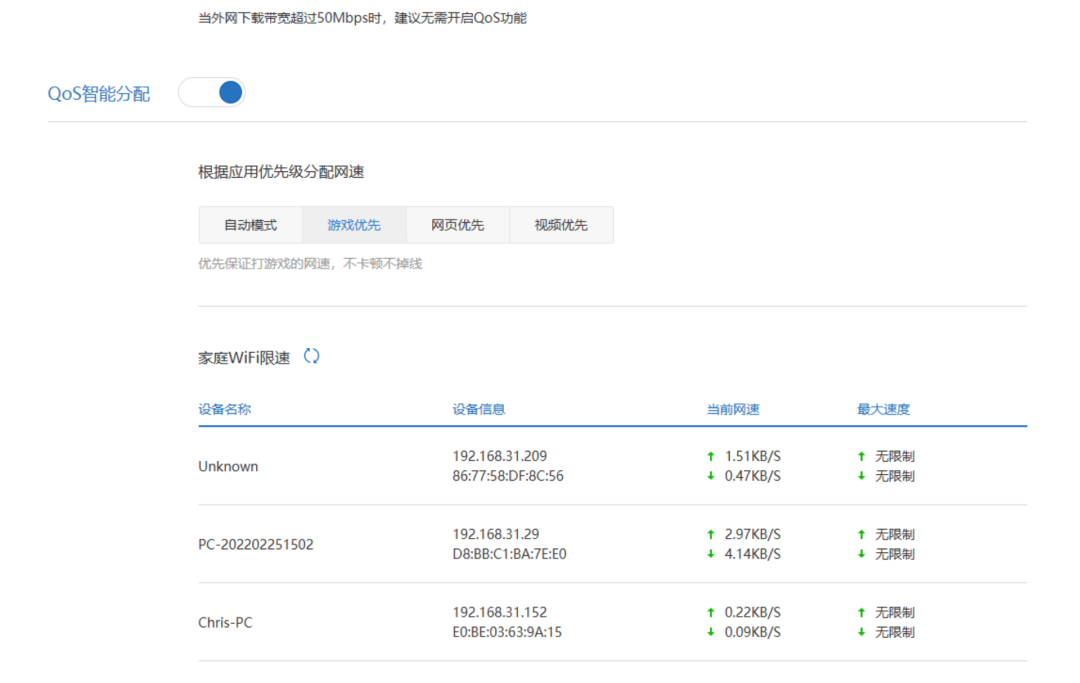This screenshot has height=683, width=1080.
Task: Click MAC address D8:BB:C1:BA:7E:E0
Action: [509, 554]
